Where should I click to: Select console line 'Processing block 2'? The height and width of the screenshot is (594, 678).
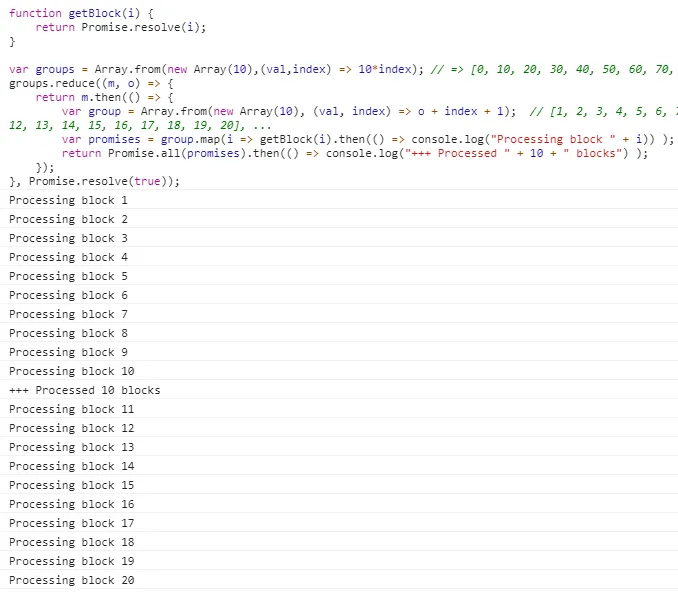339,219
